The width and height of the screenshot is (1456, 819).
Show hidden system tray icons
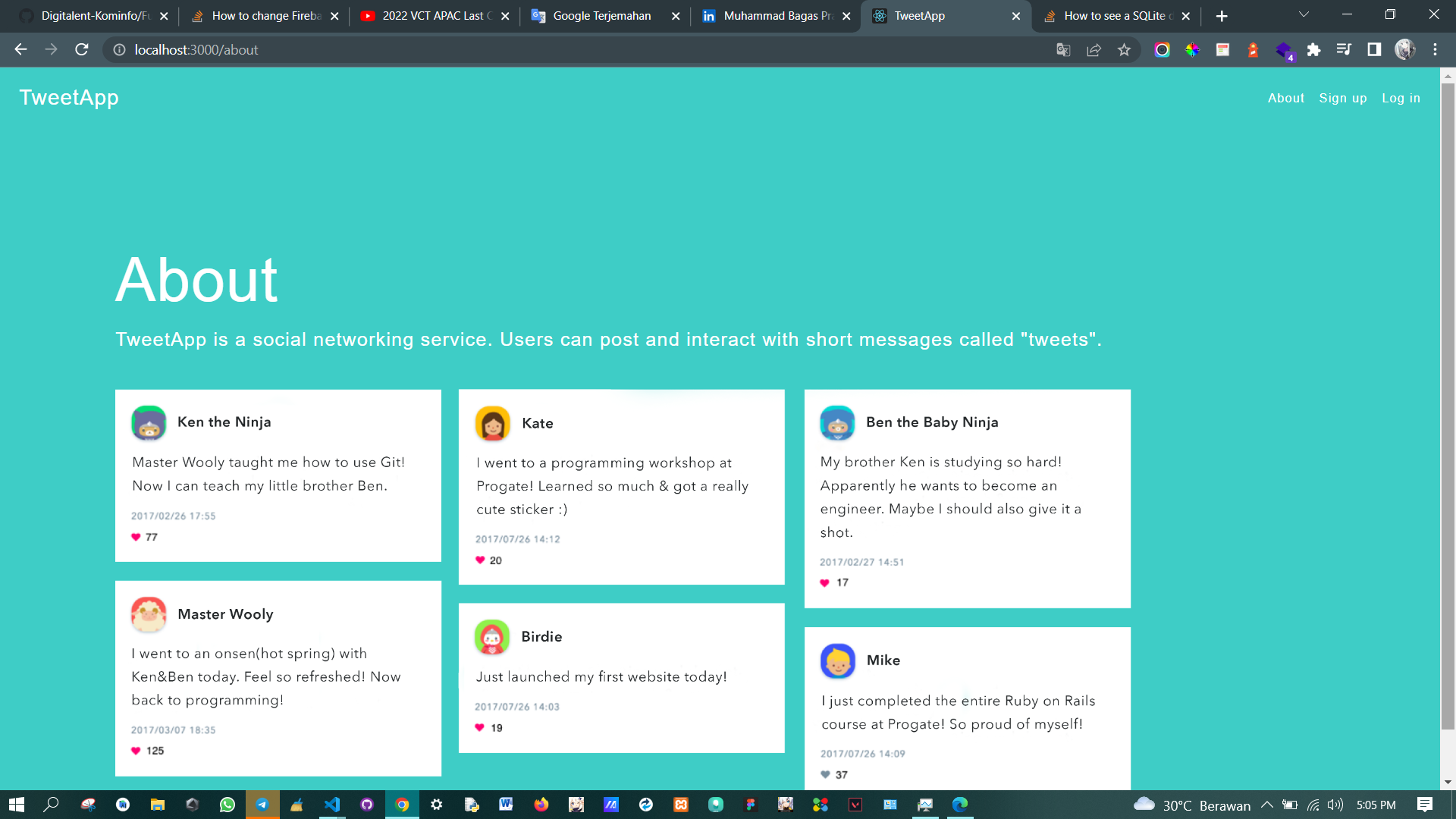click(x=1266, y=805)
